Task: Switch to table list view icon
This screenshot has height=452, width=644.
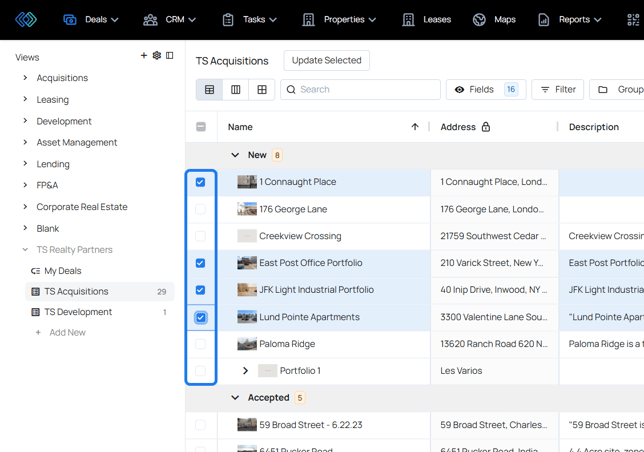Action: (210, 90)
